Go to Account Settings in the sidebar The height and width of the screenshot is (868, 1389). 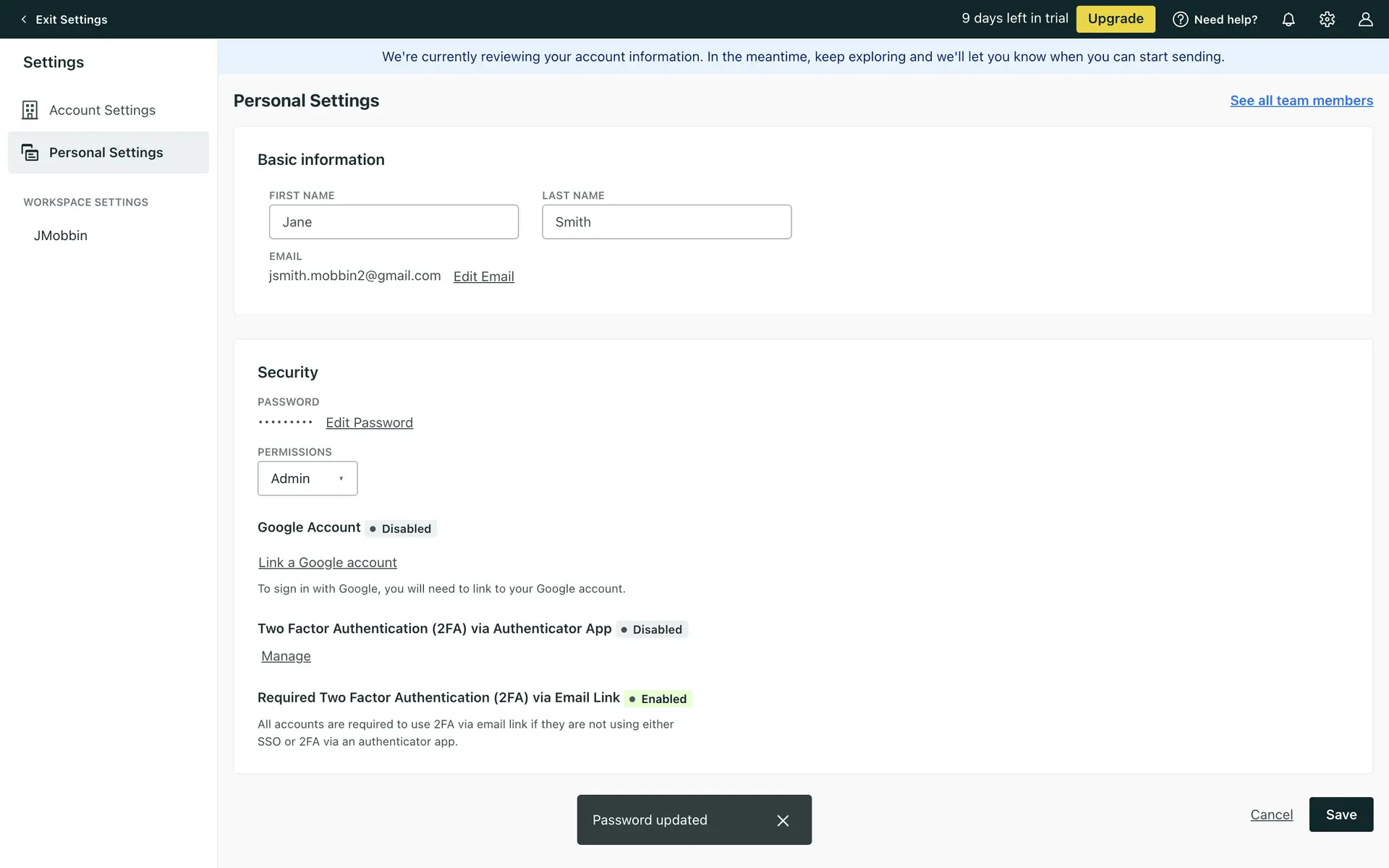click(102, 110)
